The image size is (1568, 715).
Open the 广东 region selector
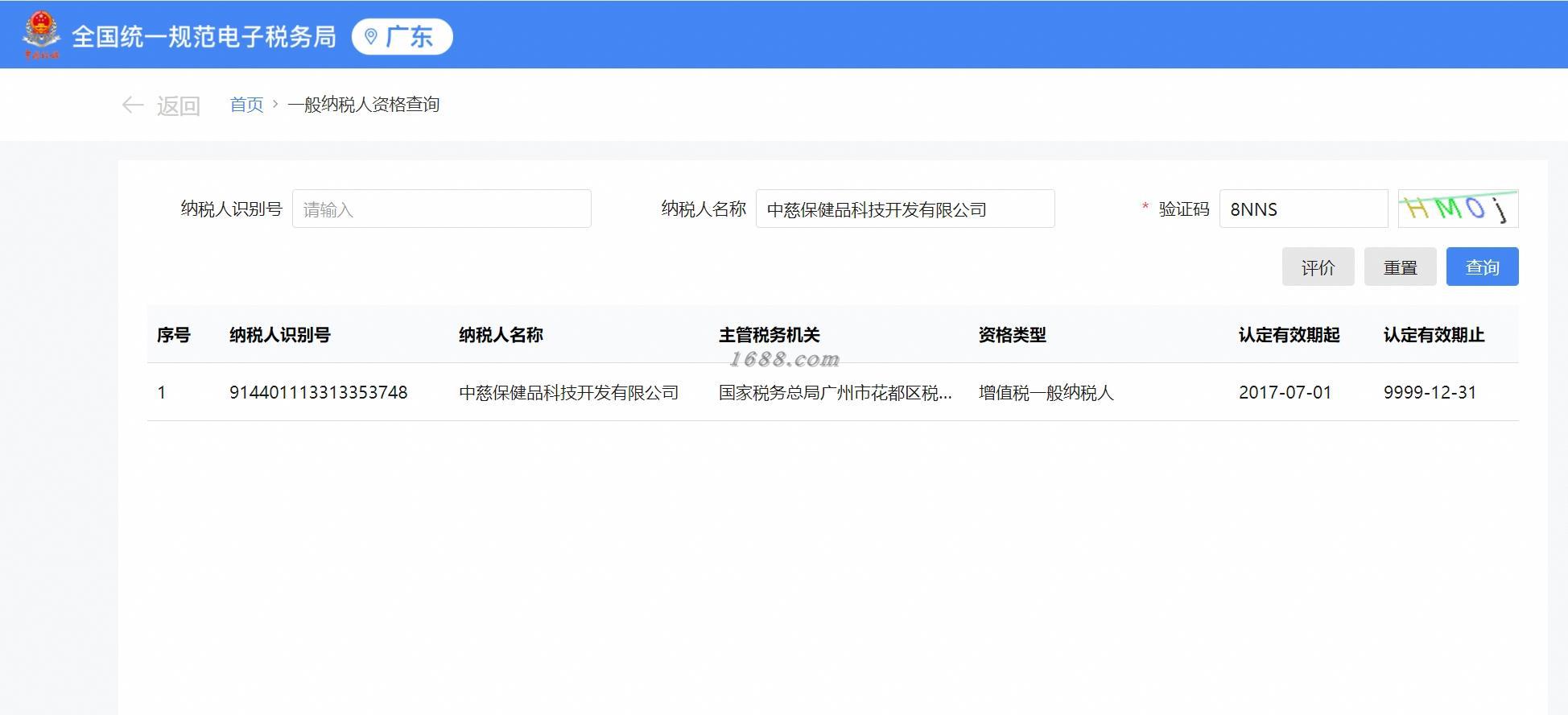pyautogui.click(x=402, y=36)
